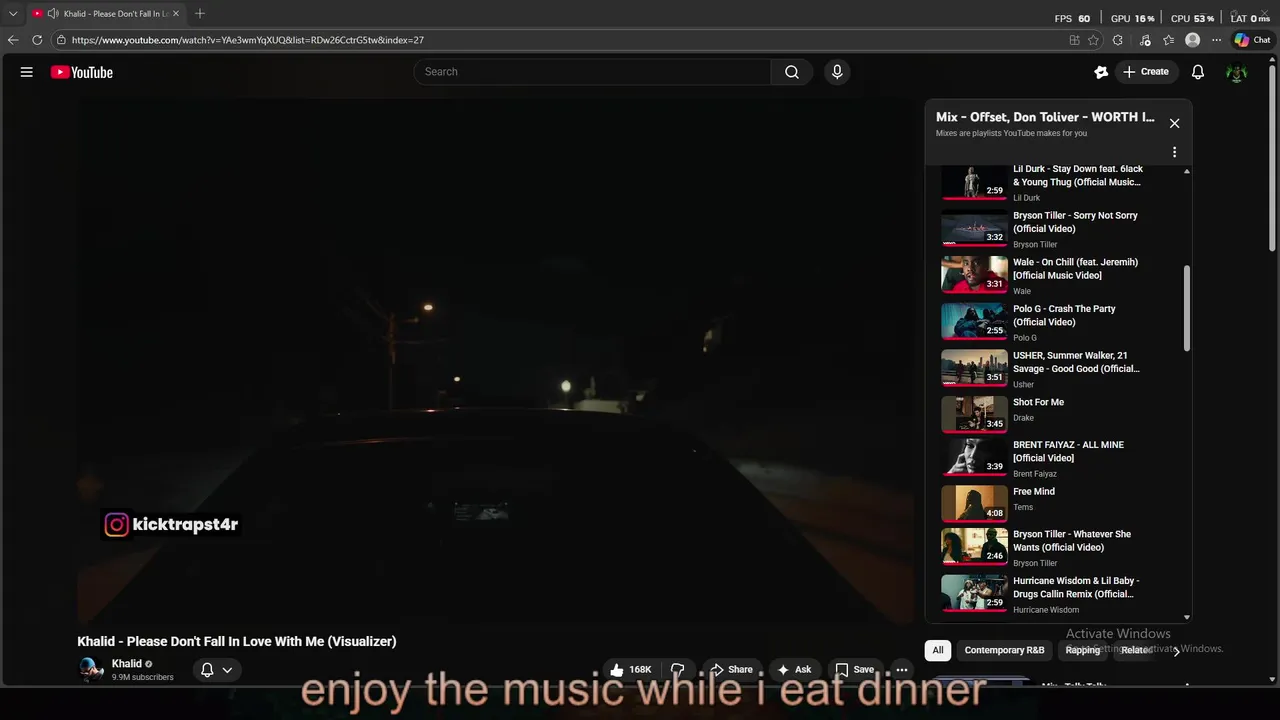The image size is (1280, 720).
Task: Focus the YouTube search field
Action: coord(592,72)
